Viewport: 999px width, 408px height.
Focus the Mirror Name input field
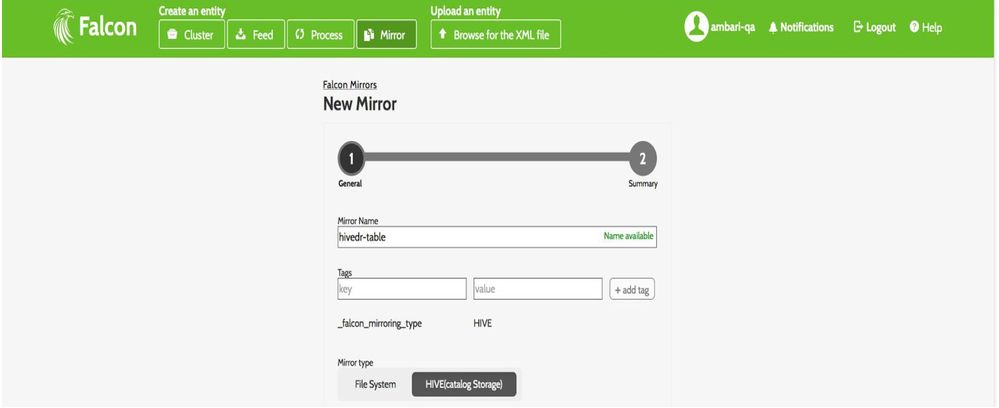click(x=497, y=237)
